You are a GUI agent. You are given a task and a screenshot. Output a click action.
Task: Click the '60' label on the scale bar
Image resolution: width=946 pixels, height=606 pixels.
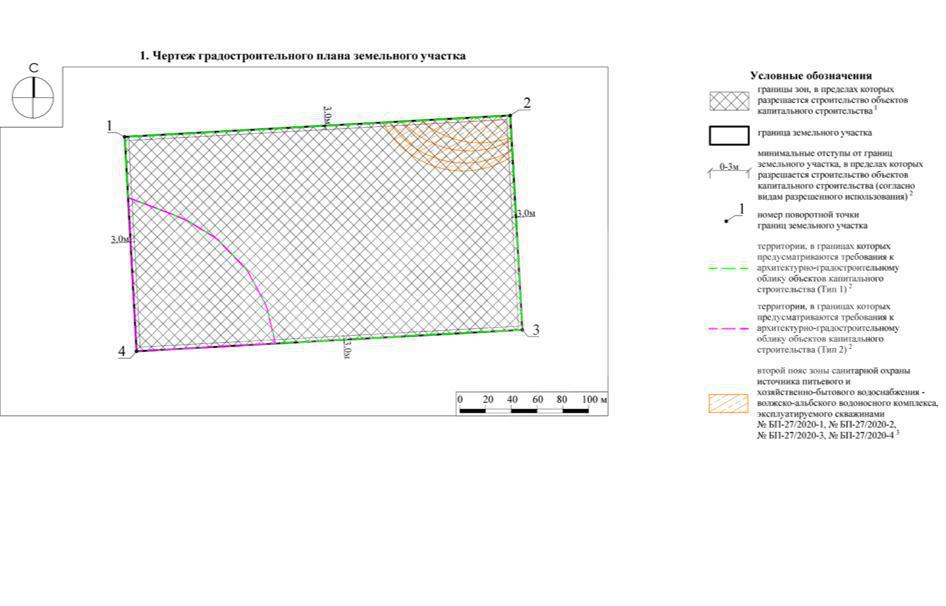538,400
